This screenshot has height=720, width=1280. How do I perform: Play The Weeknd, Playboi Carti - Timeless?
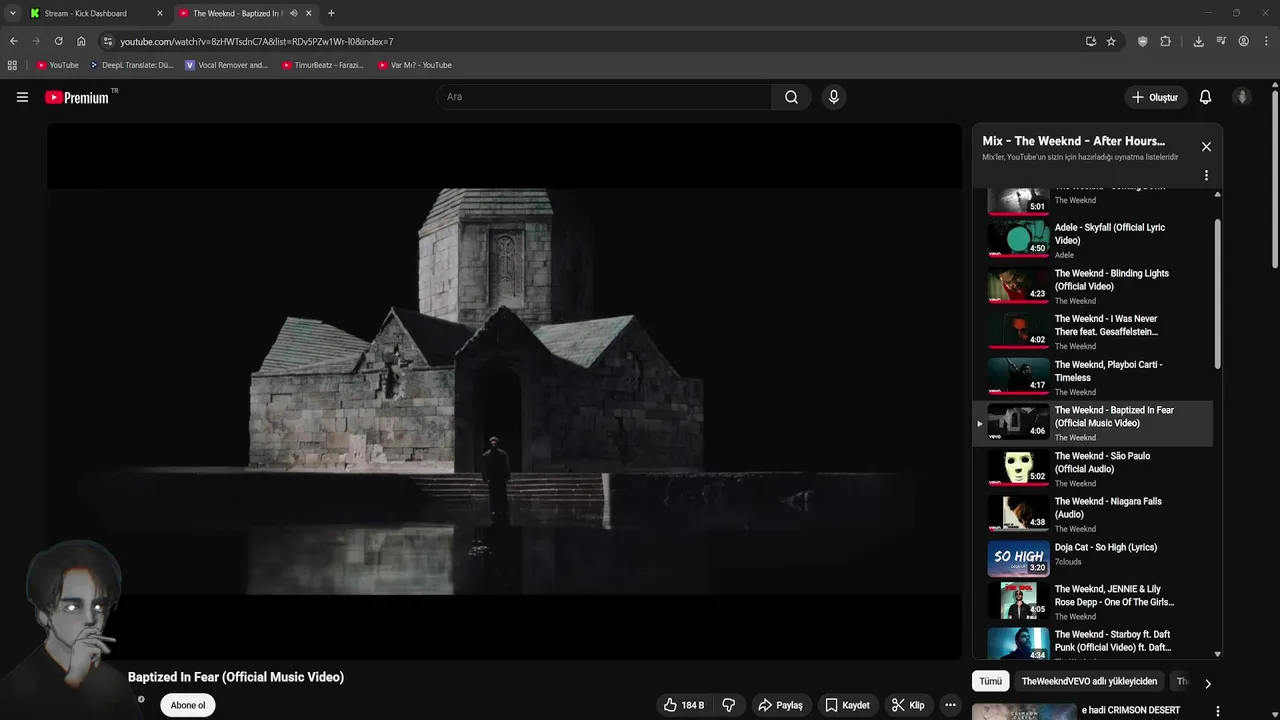pos(1092,377)
